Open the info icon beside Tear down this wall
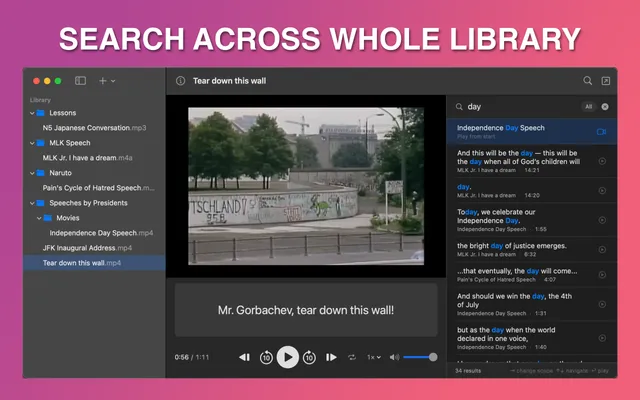640x400 pixels. pos(180,81)
